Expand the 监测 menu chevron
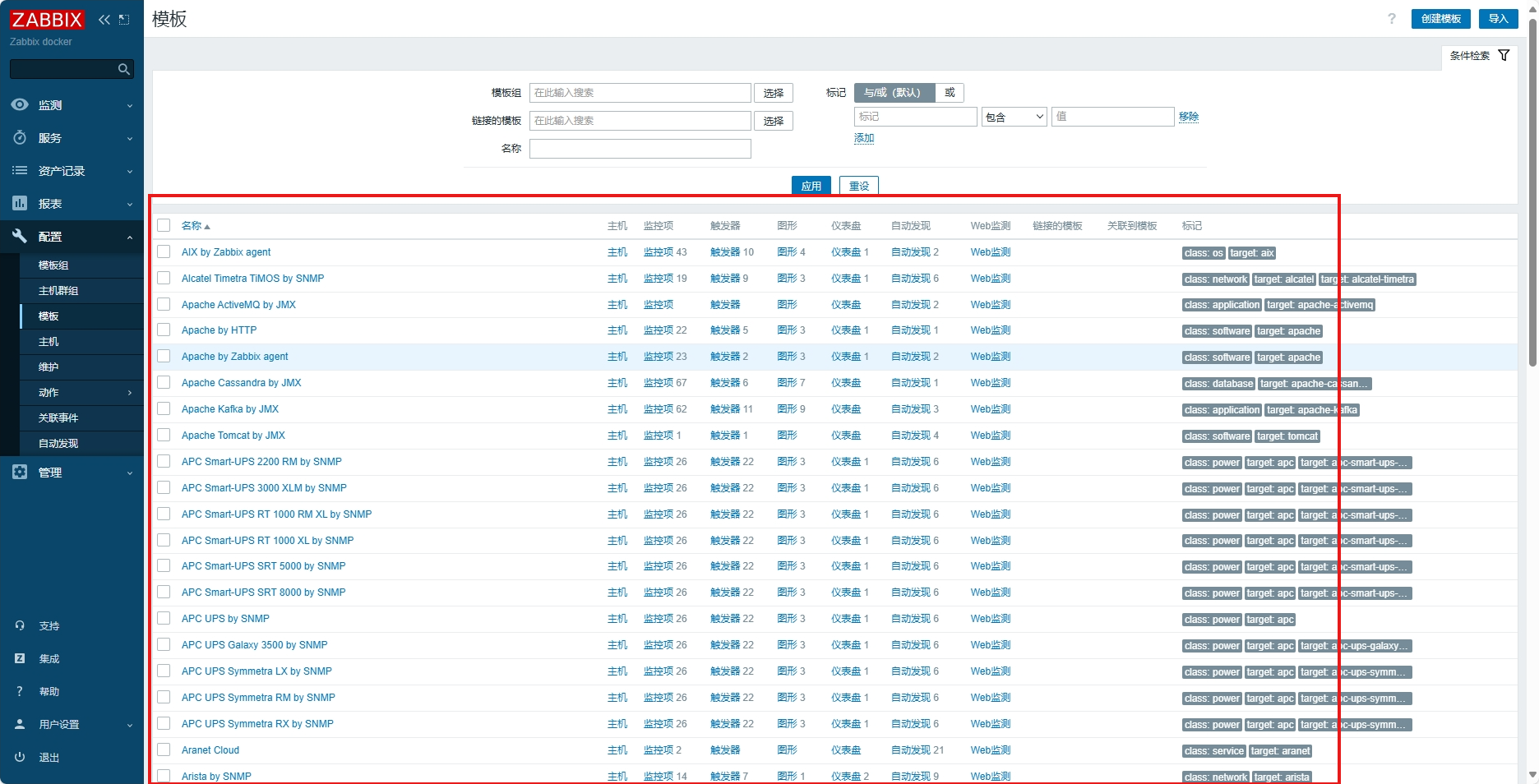This screenshot has height=784, width=1539. (x=130, y=106)
